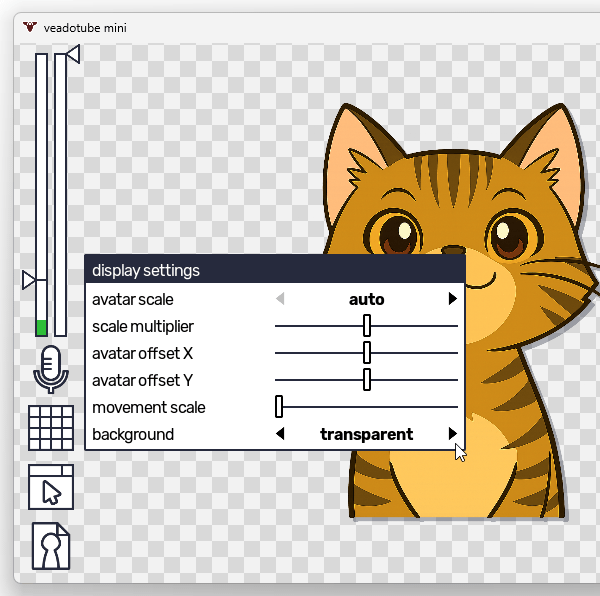The image size is (600, 596).
Task: Click the lower triangle marker on left bar
Action: pyautogui.click(x=30, y=279)
